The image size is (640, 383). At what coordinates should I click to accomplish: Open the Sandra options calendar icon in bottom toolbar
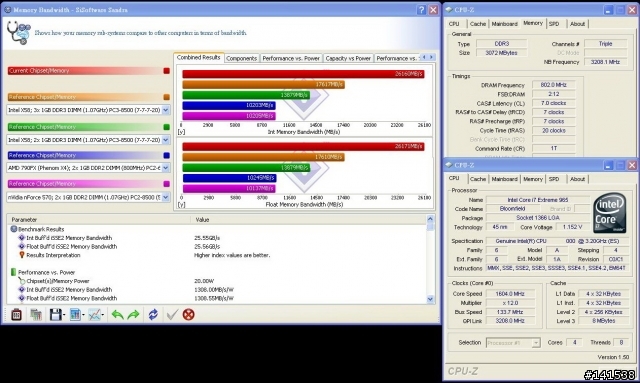[16, 314]
